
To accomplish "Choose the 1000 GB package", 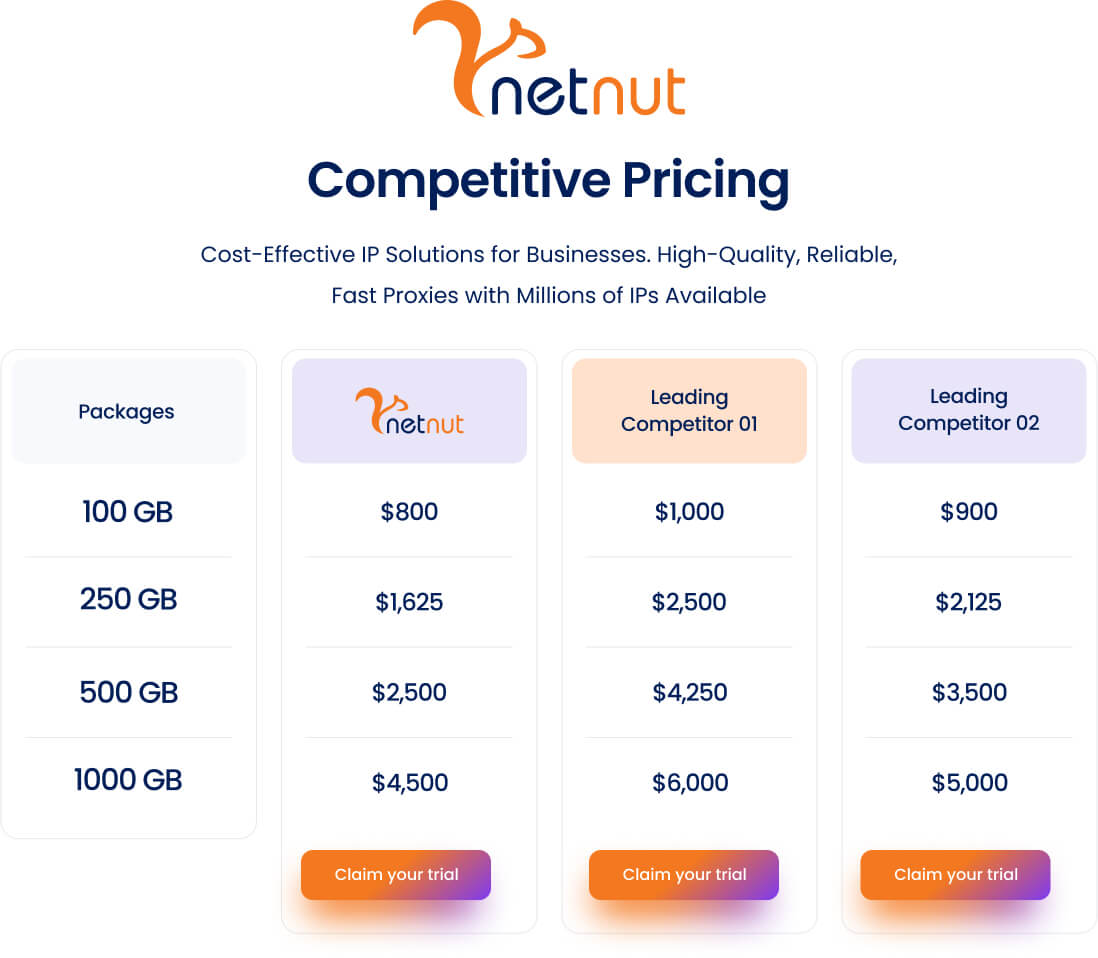I will coord(128,780).
